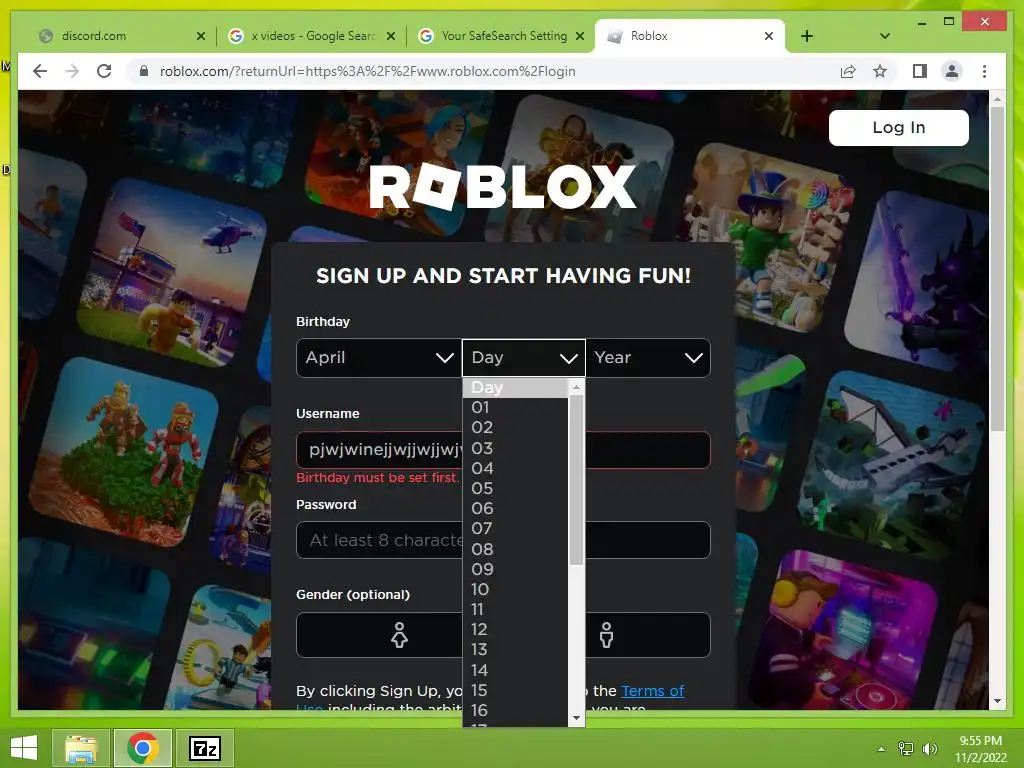Click the browser forward arrow
This screenshot has height=768, width=1024.
click(72, 71)
